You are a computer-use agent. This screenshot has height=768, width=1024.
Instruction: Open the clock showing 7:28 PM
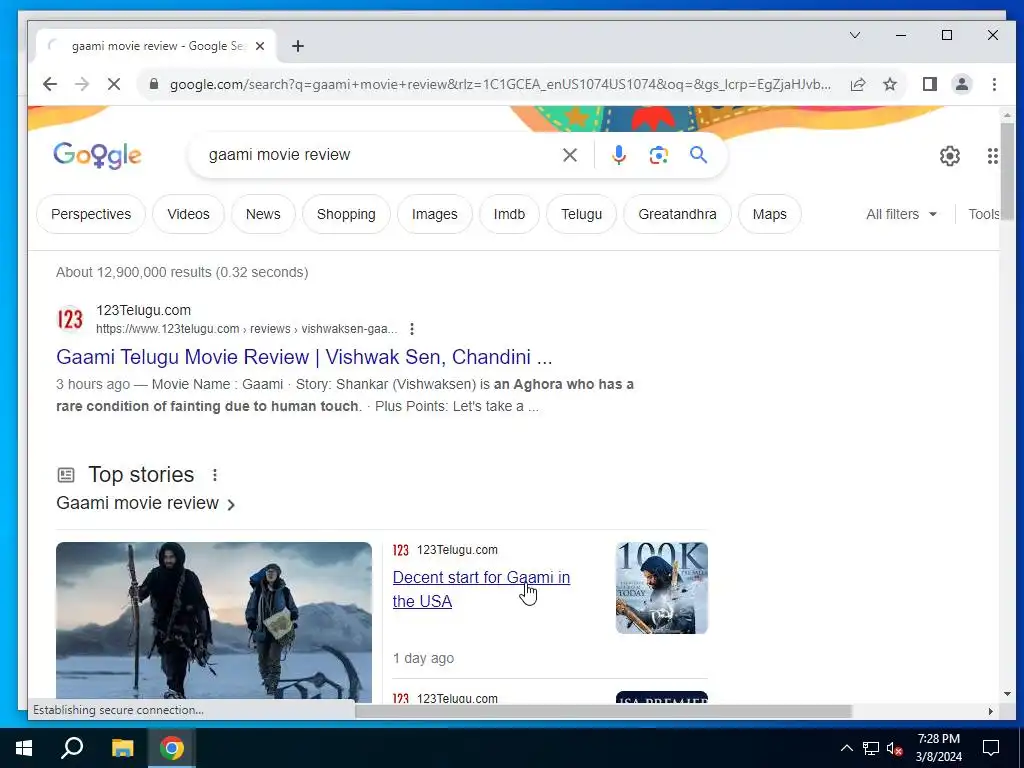click(x=938, y=748)
